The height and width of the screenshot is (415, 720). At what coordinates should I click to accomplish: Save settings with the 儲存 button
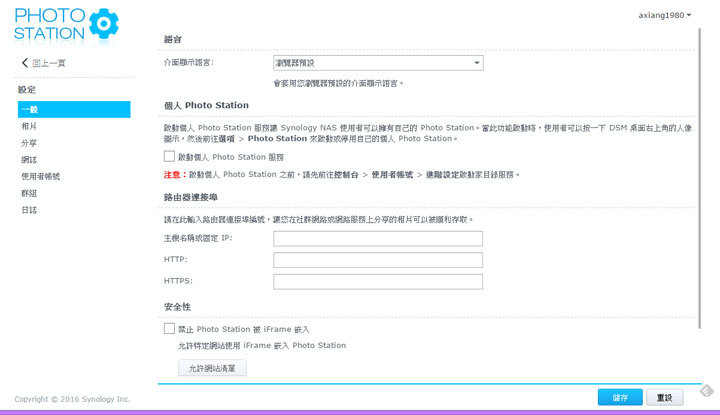point(620,397)
